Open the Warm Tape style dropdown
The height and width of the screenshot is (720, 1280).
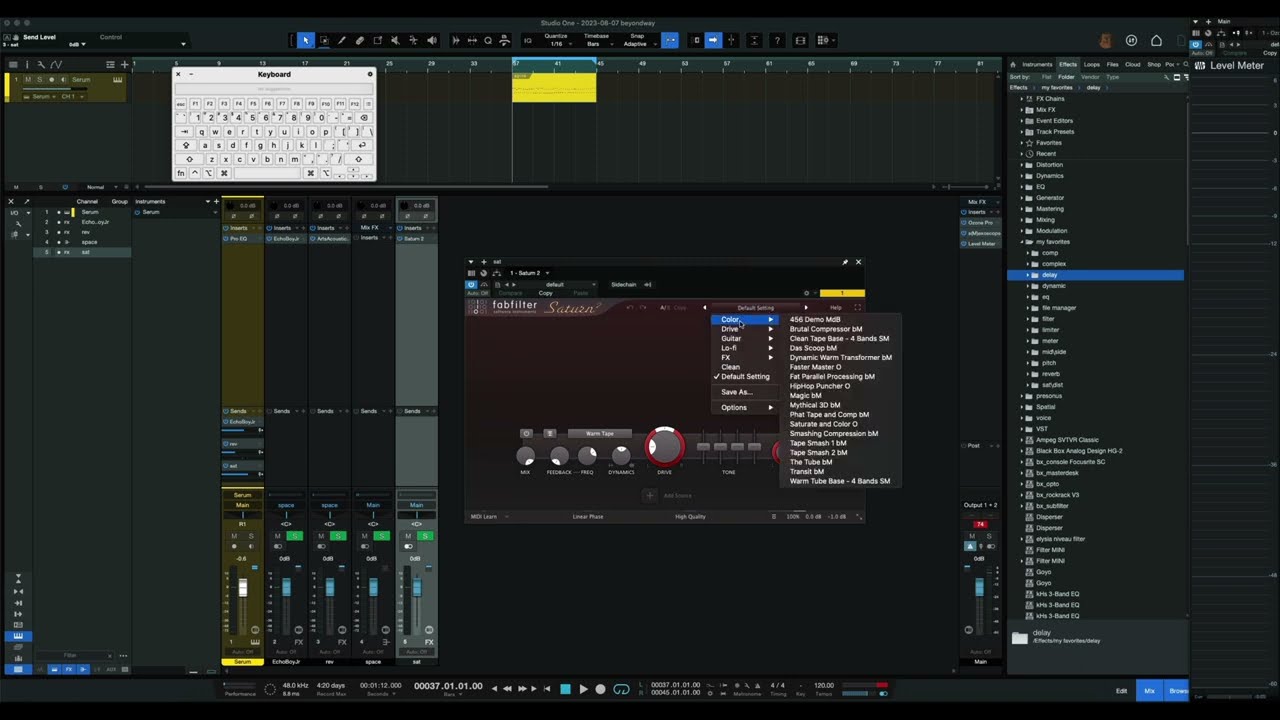tap(600, 433)
